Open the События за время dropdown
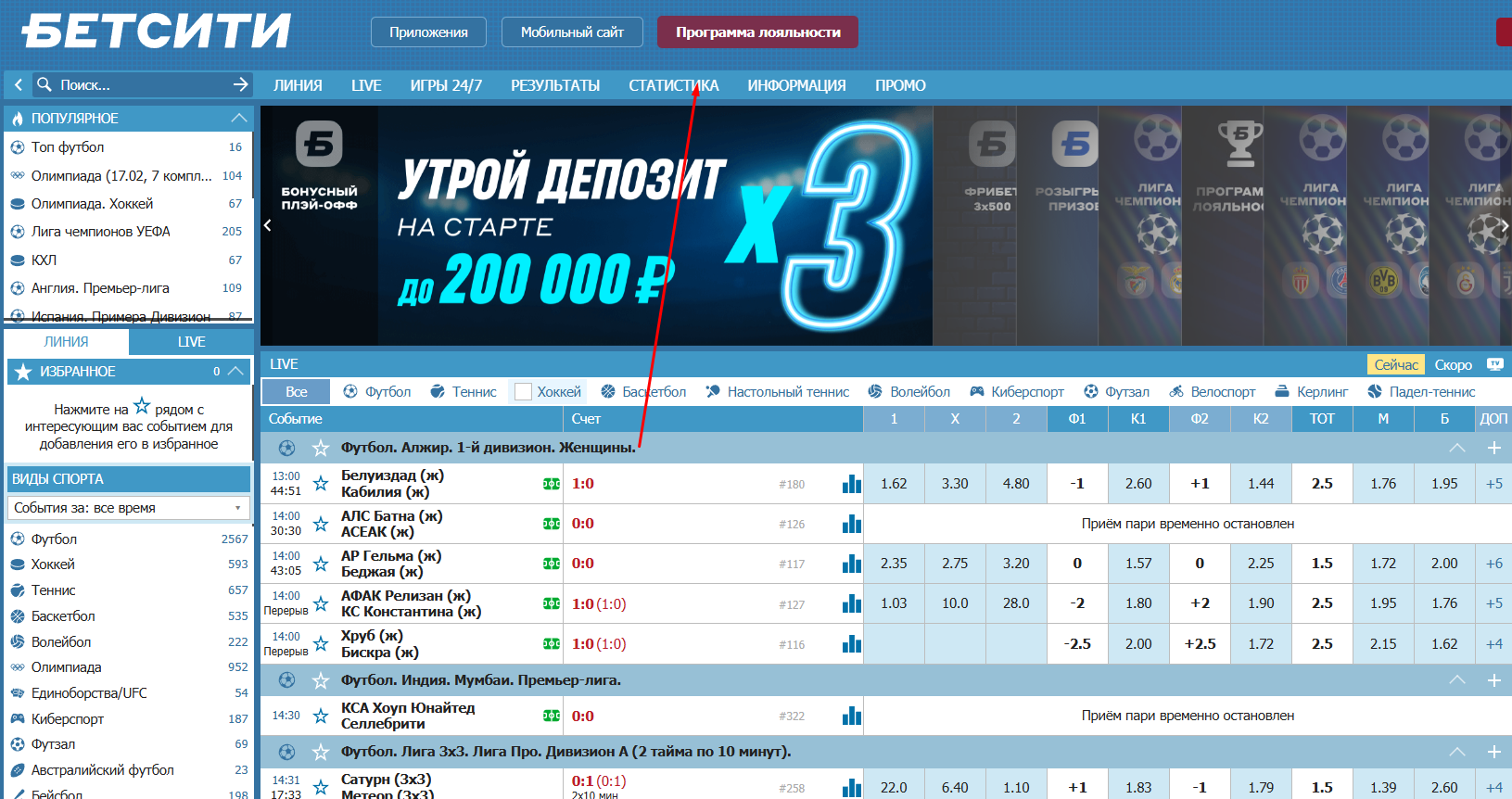 [x=128, y=508]
